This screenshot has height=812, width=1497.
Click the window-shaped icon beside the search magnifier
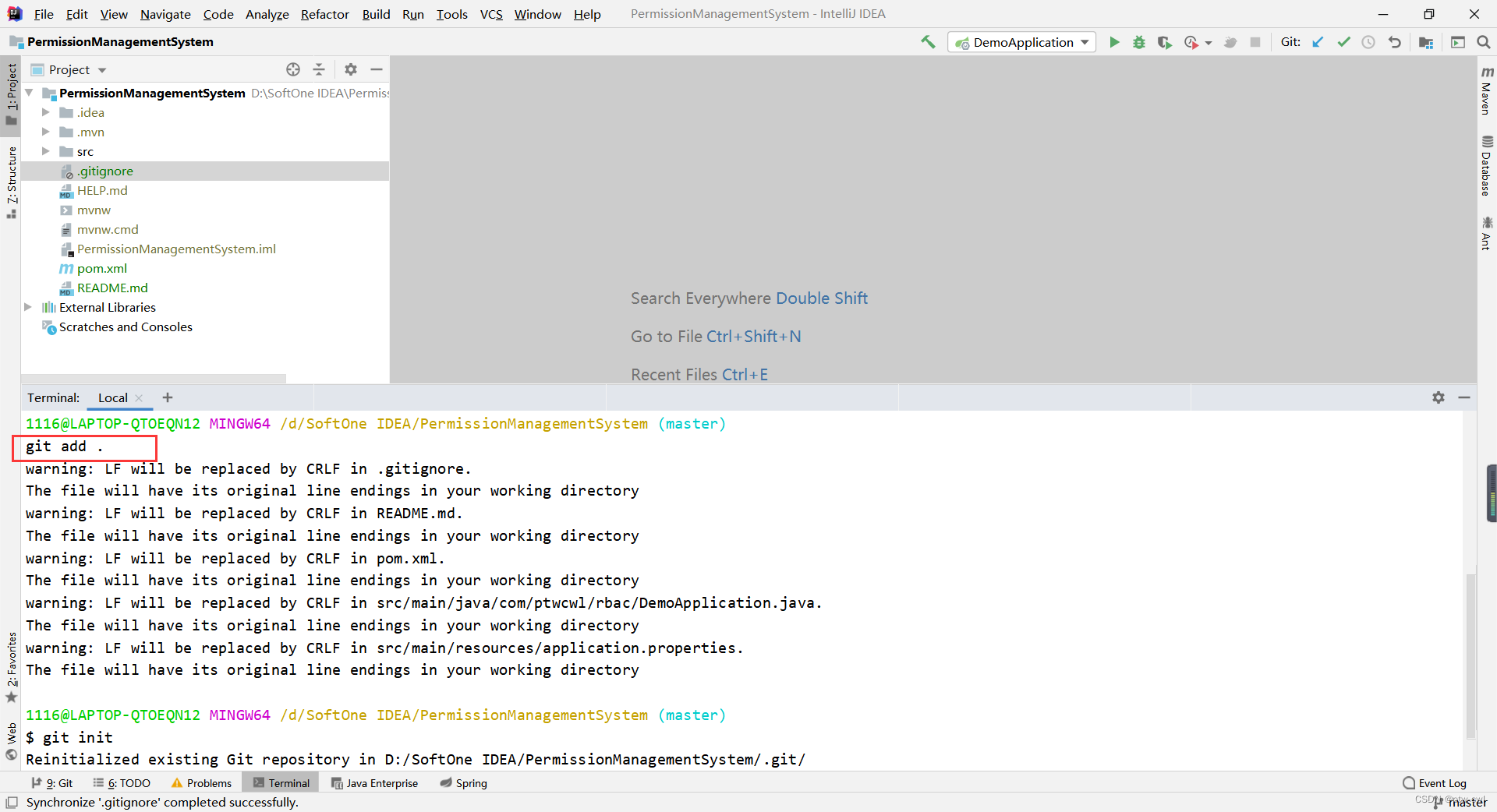pyautogui.click(x=1458, y=42)
